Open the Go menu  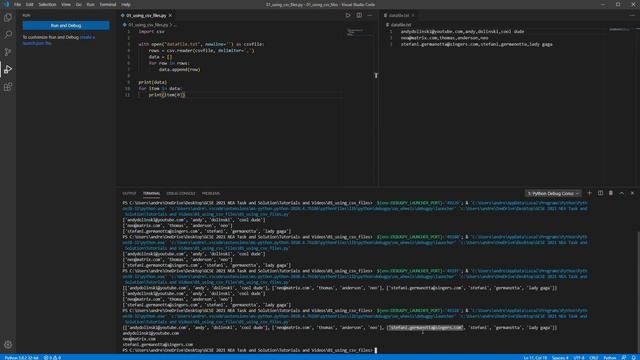click(x=78, y=4)
